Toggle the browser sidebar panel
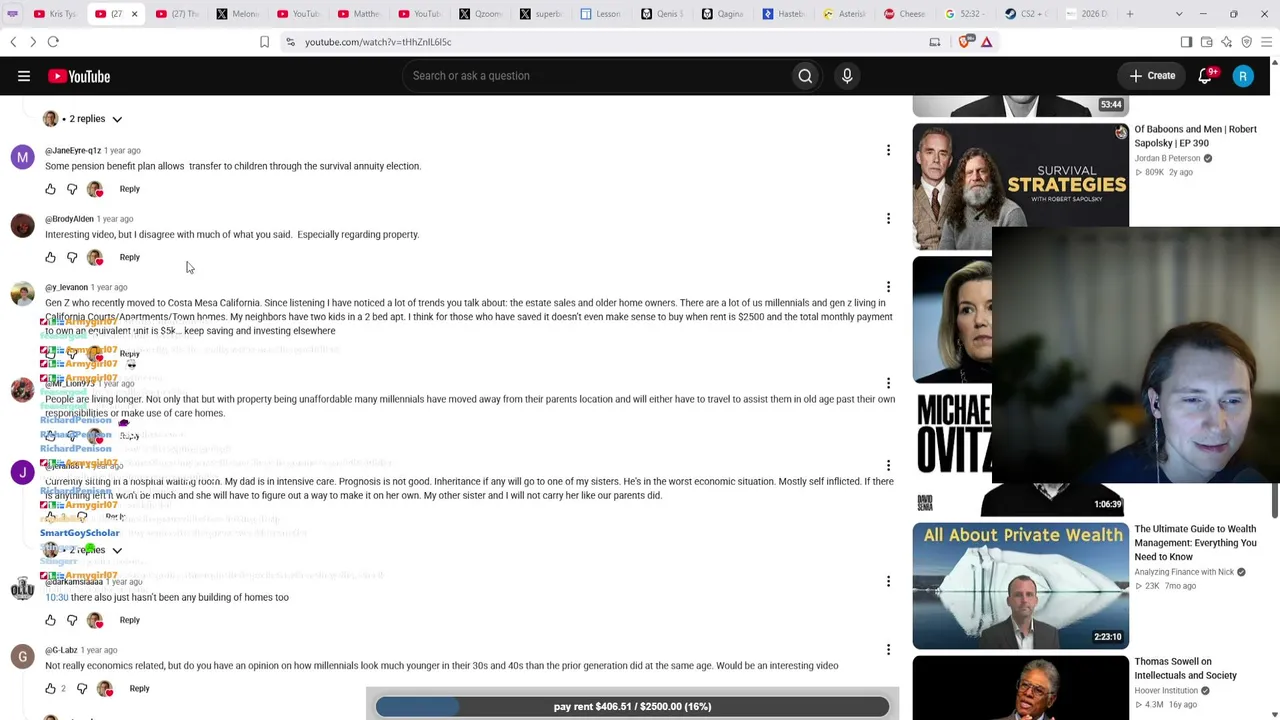This screenshot has height=720, width=1280. point(1186,42)
